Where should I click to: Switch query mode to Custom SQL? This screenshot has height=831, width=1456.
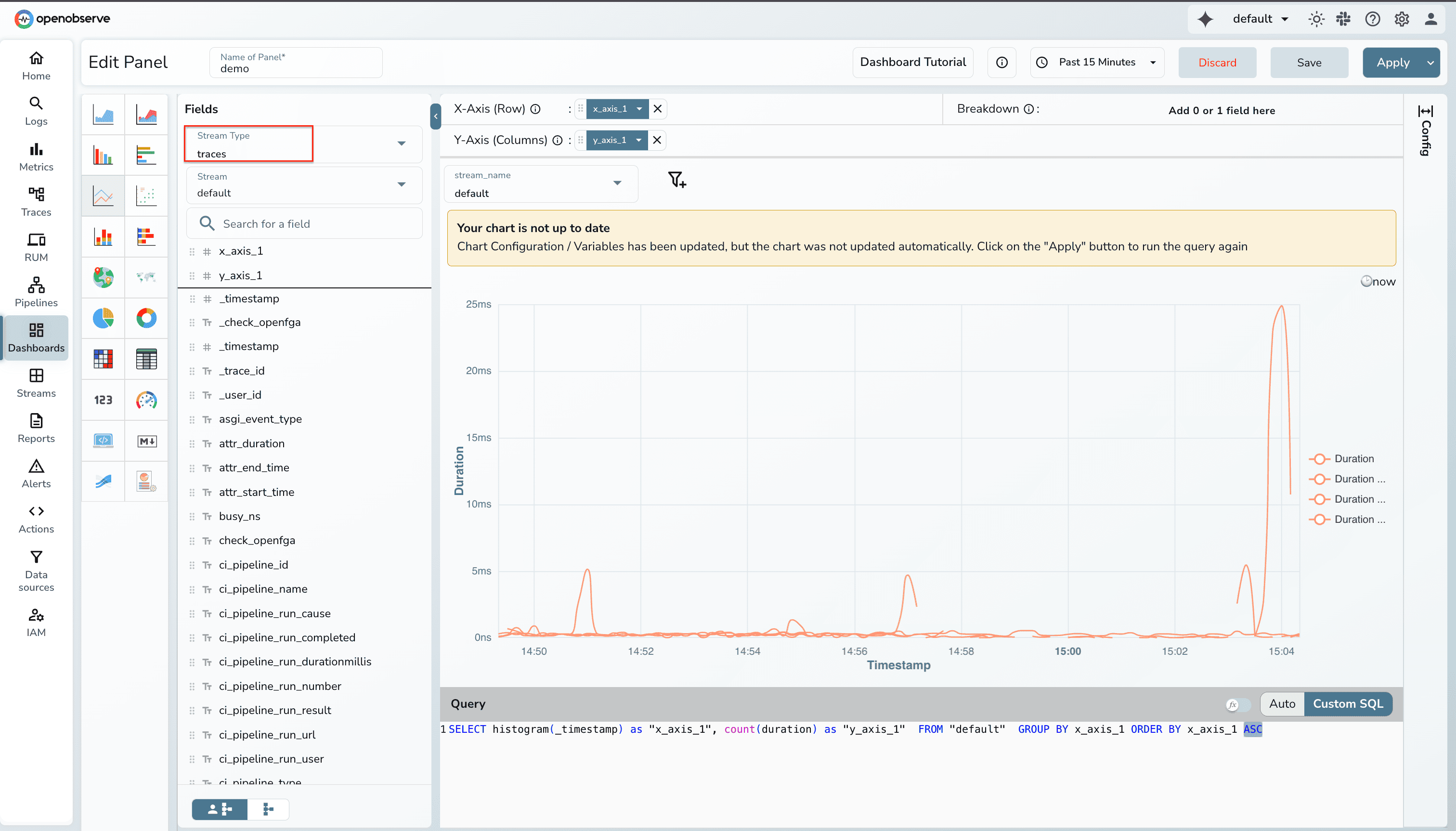[1348, 704]
